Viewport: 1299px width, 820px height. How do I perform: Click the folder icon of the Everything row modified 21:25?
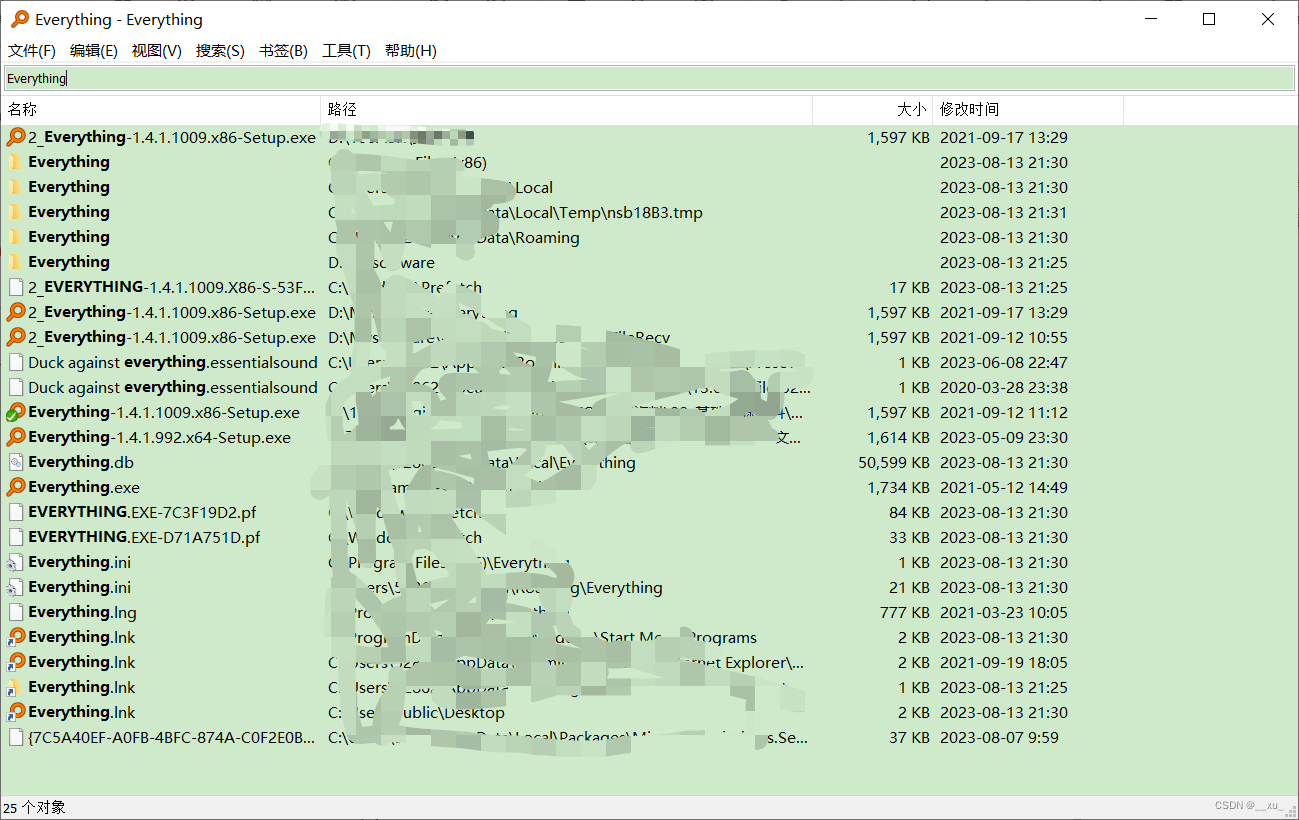[16, 262]
